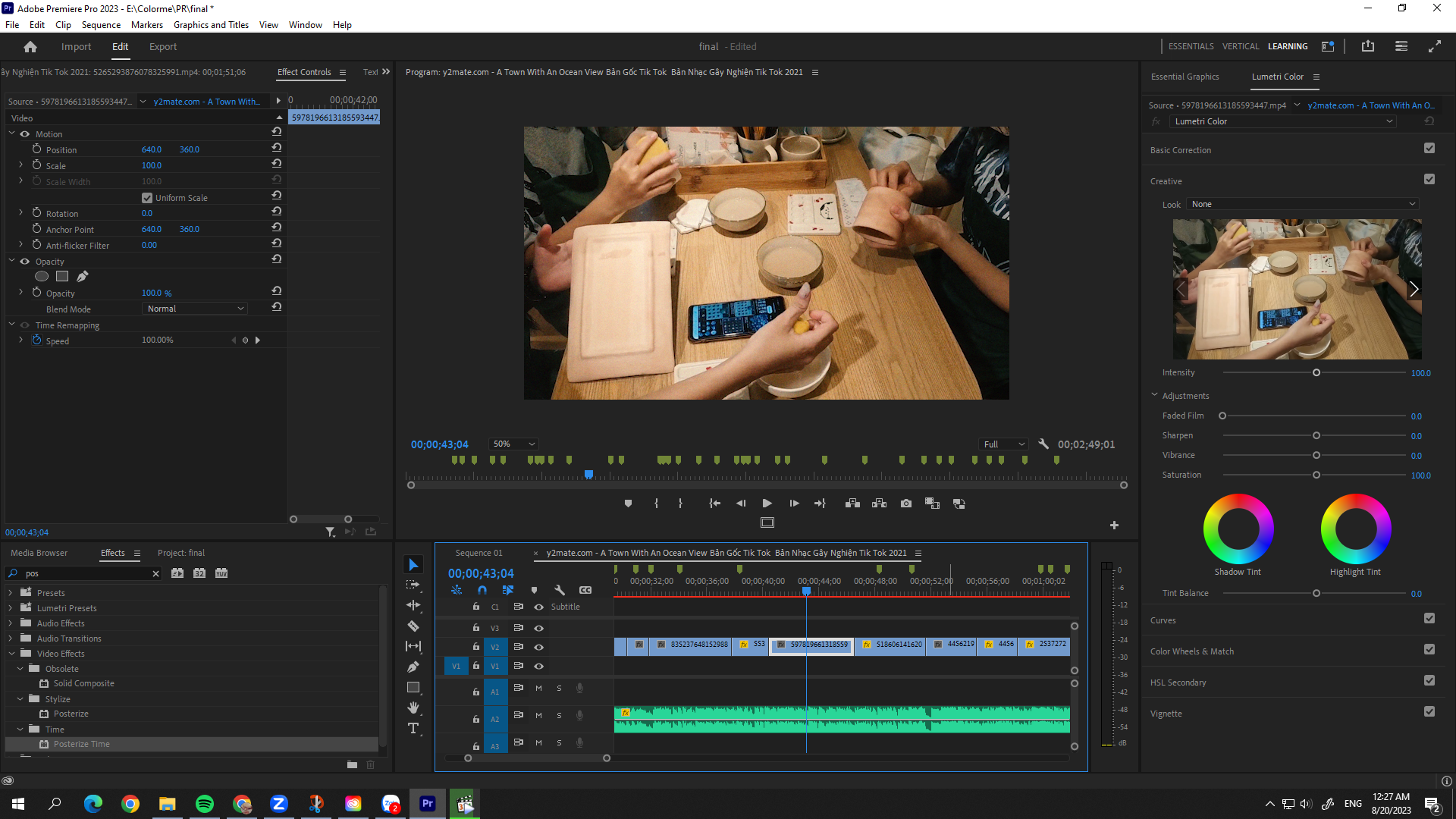Expand the Lumetri Presets folder

[11, 608]
